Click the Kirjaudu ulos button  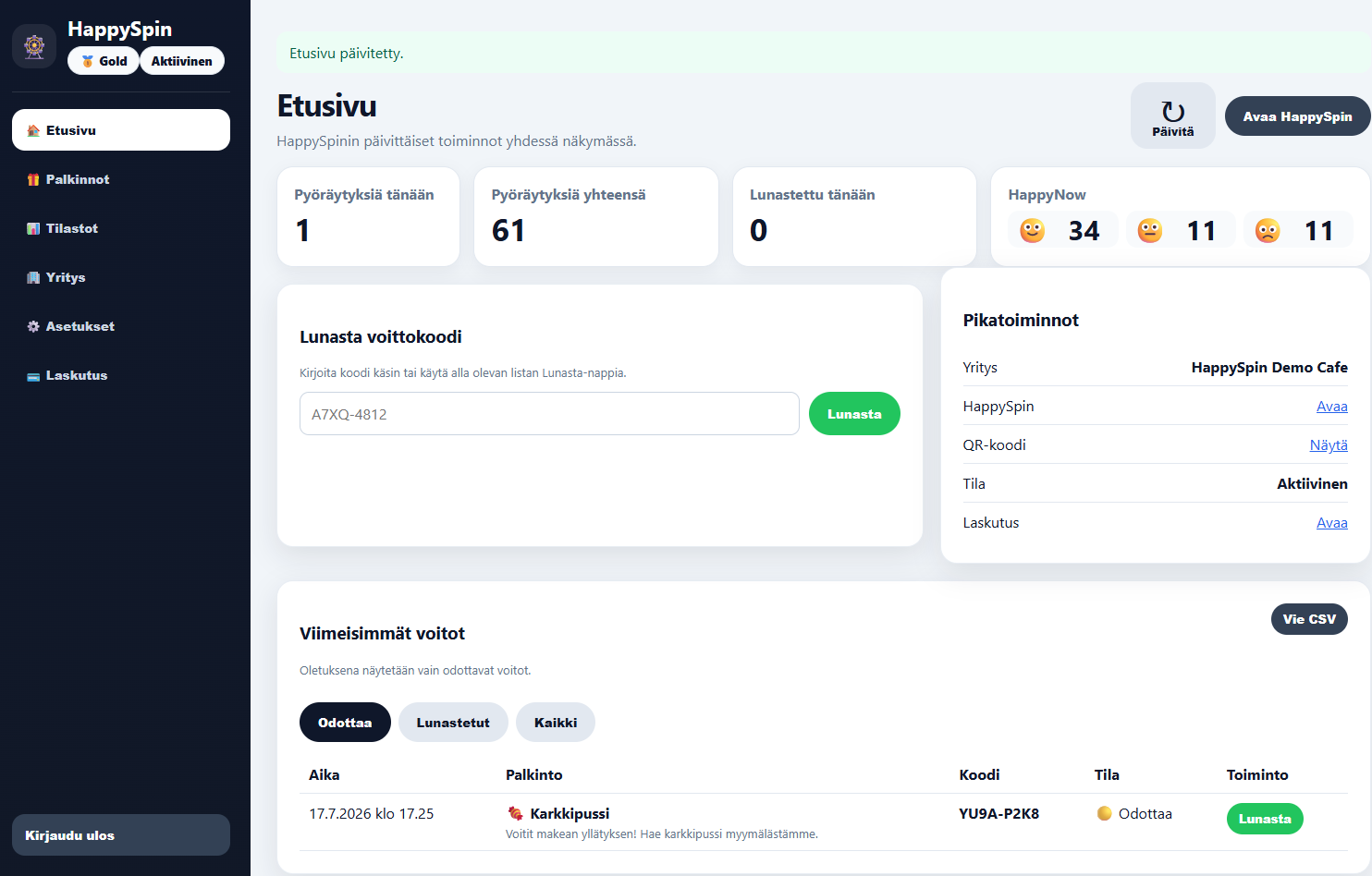pos(121,835)
